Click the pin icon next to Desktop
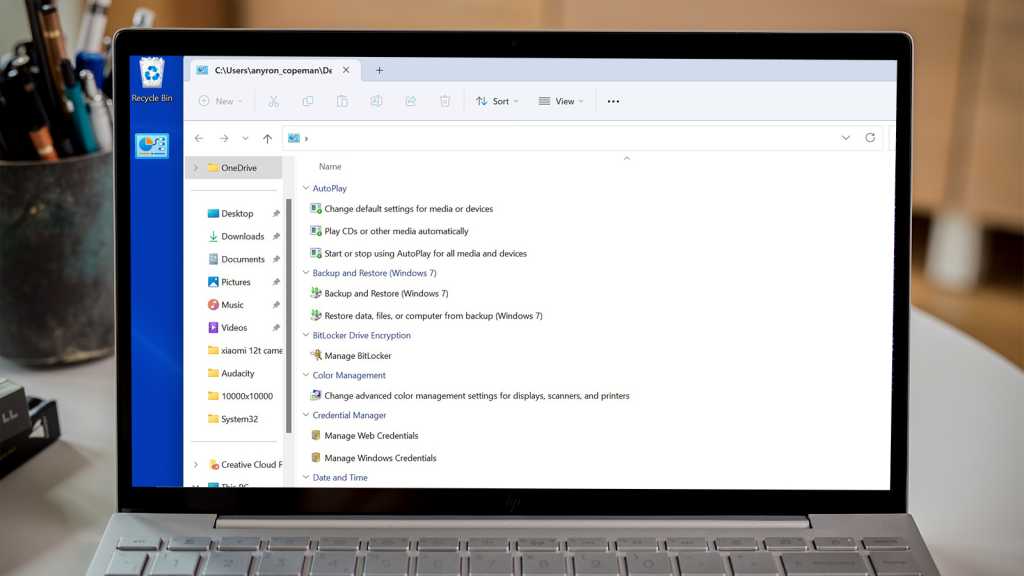Screen dimensions: 1024x576 point(276,214)
